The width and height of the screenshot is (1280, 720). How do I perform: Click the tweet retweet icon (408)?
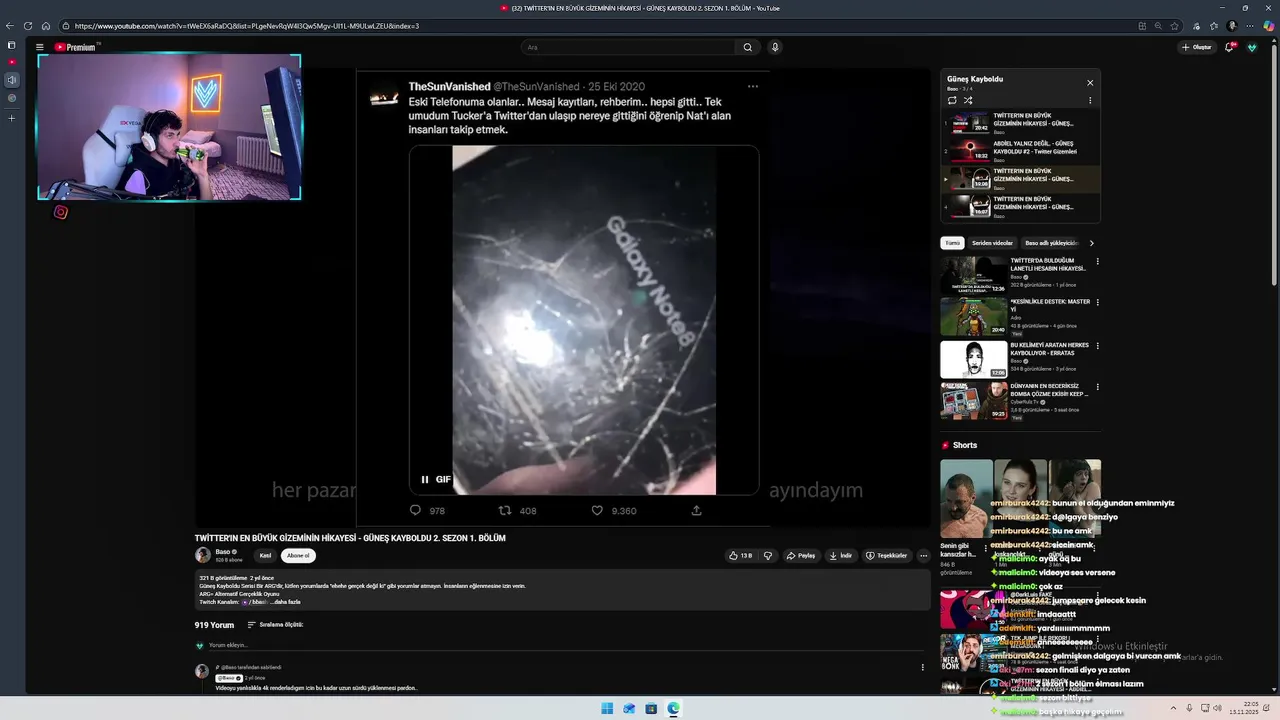pos(505,510)
